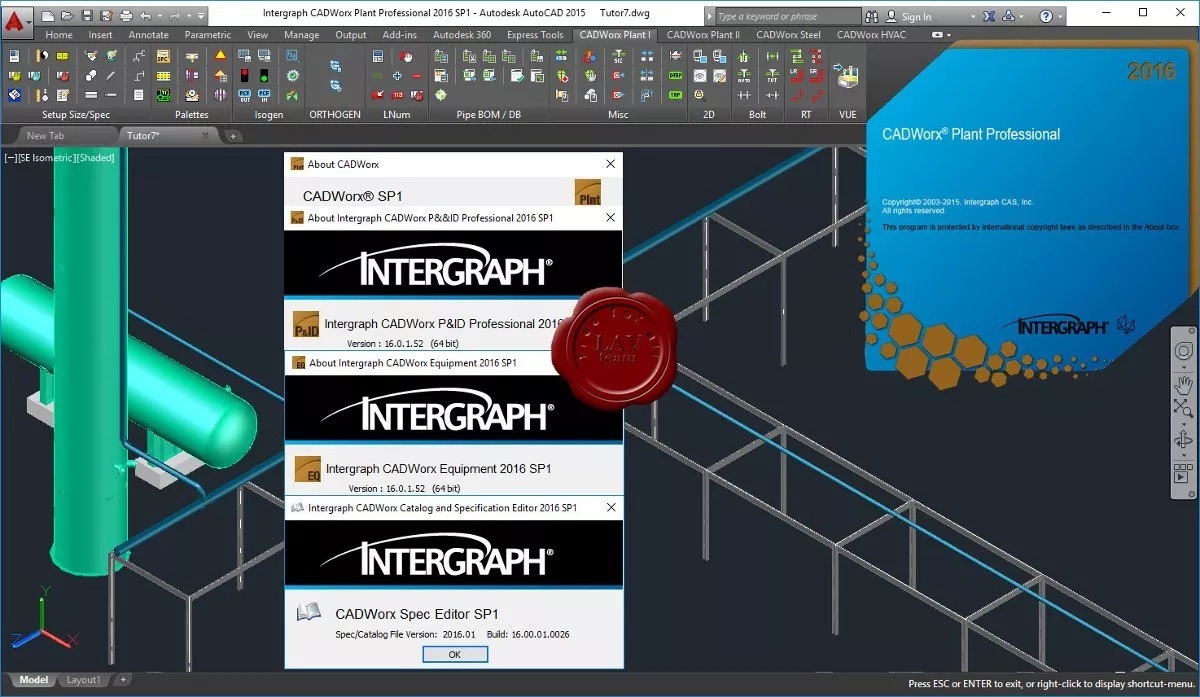Open the Express Tools ribbon tab

pos(535,34)
